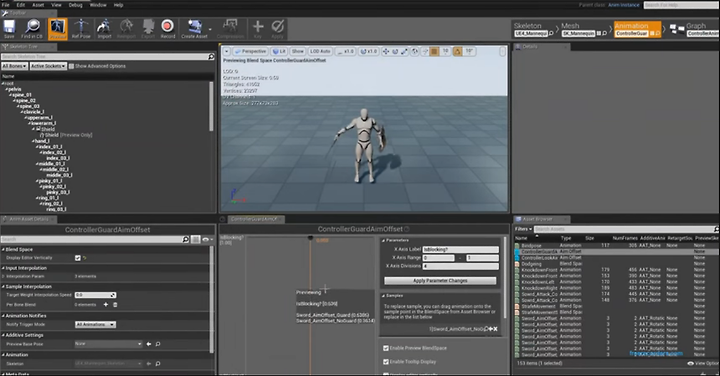The image size is (720, 376).
Task: Open the Perspective view dropdown
Action: (x=251, y=51)
